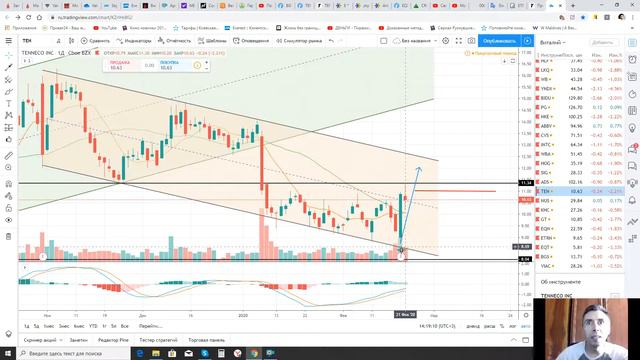The height and width of the screenshot is (360, 640).
Task: Select the INTC row in watchlist
Action: 580,144
